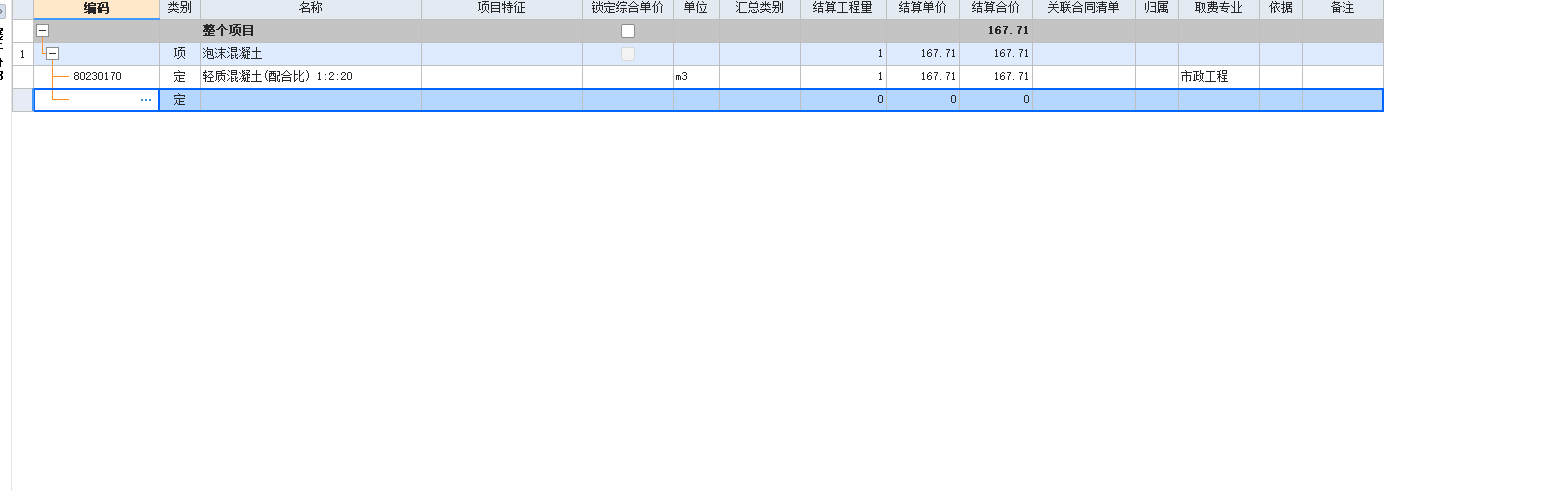Click the 汇总类别 column header
Screen dimensions: 1567x491
pos(760,8)
